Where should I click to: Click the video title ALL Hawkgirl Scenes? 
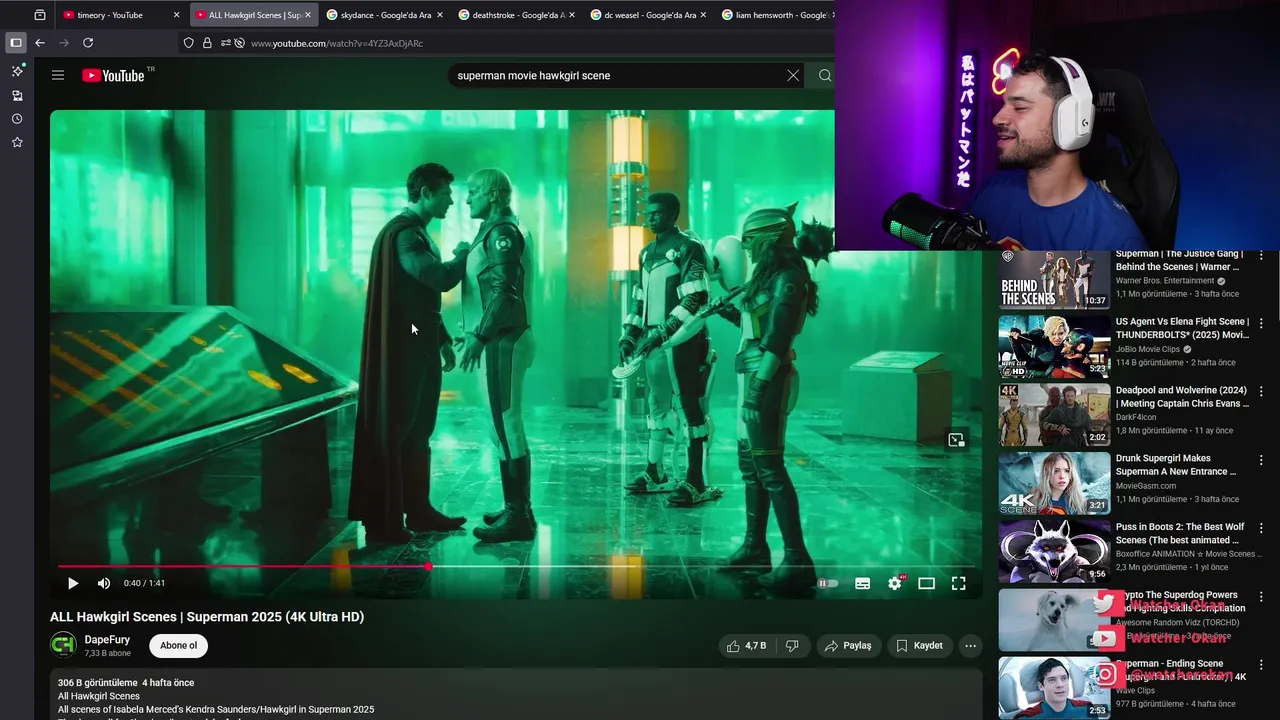[207, 617]
